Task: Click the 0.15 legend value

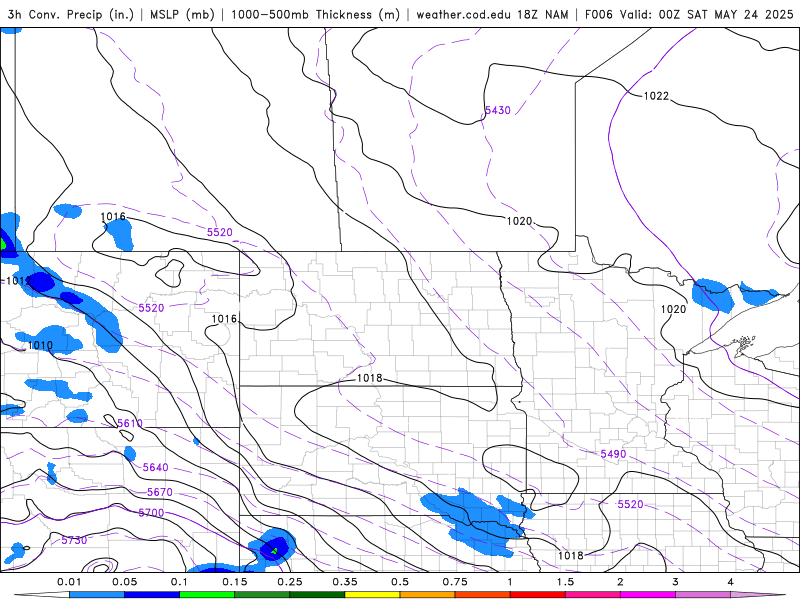Action: pyautogui.click(x=235, y=582)
